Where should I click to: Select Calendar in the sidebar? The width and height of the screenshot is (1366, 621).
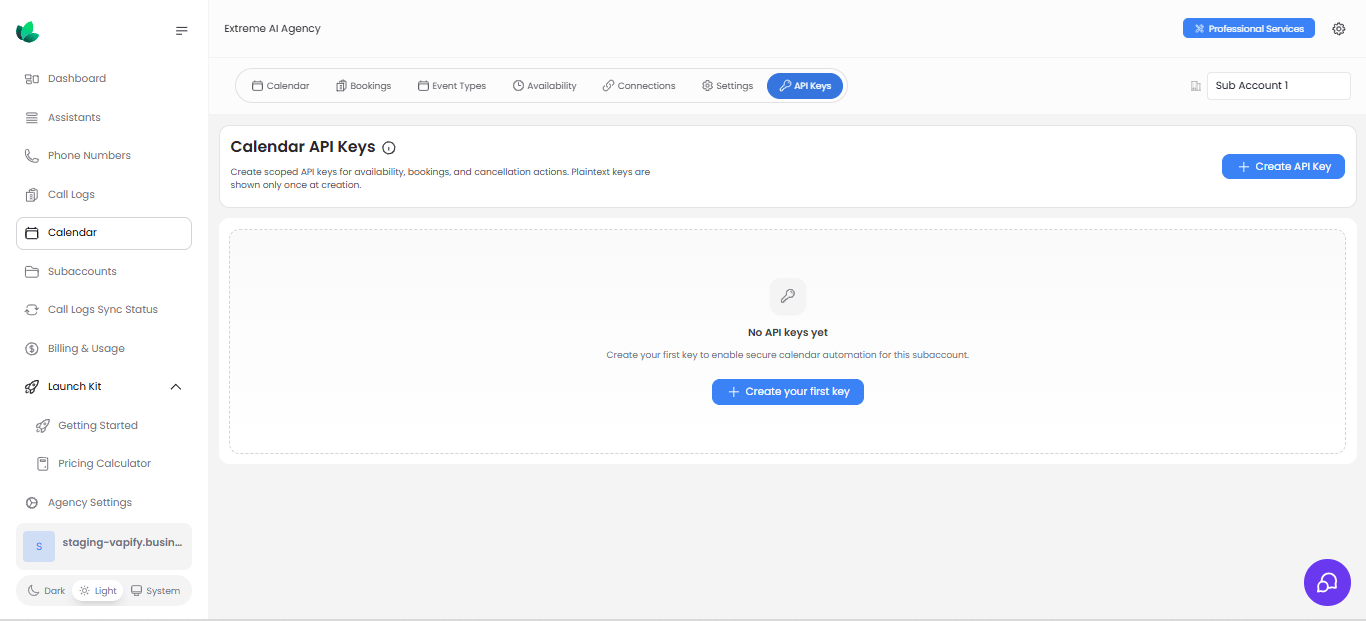pos(104,233)
